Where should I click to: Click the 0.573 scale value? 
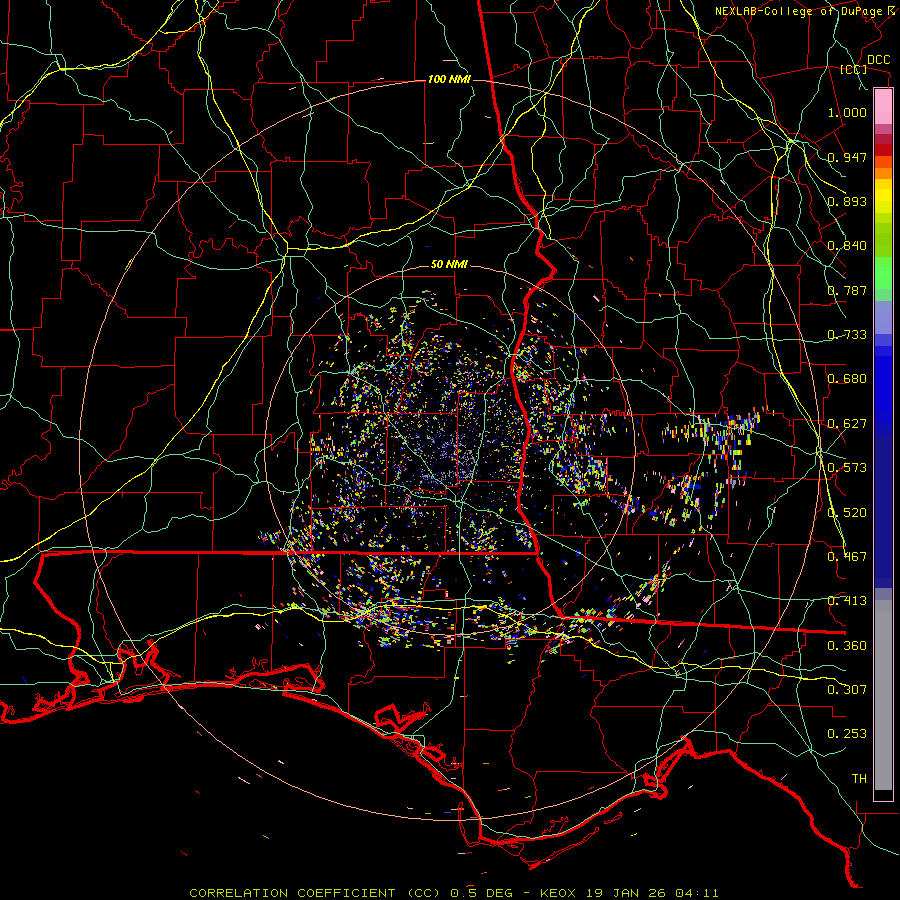pyautogui.click(x=847, y=468)
